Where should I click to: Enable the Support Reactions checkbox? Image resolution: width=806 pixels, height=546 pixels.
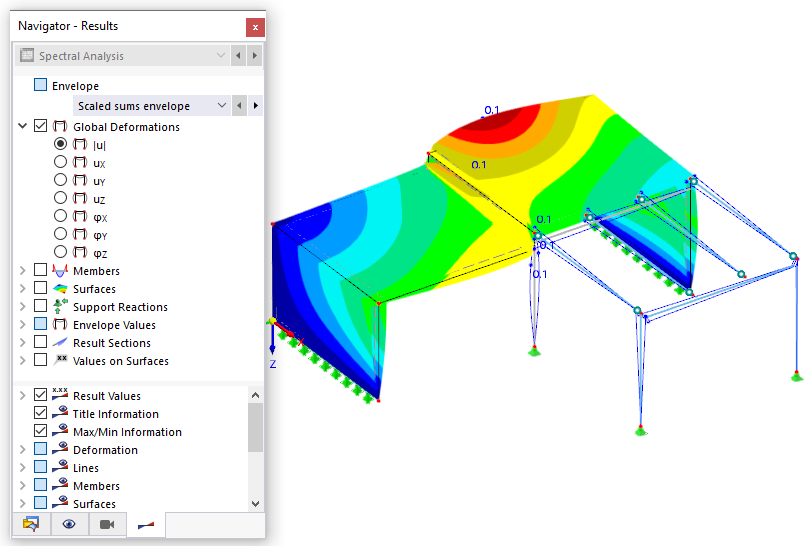coord(40,306)
